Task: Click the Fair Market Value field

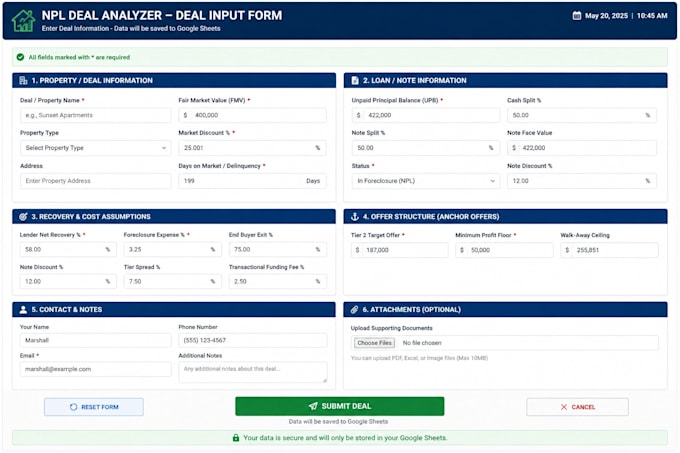Action: pyautogui.click(x=252, y=115)
